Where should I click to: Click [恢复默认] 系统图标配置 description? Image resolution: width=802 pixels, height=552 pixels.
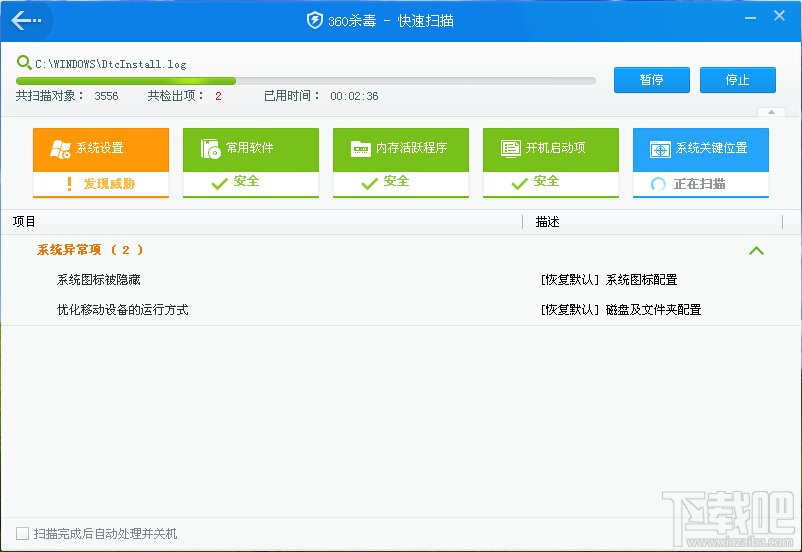[x=609, y=280]
